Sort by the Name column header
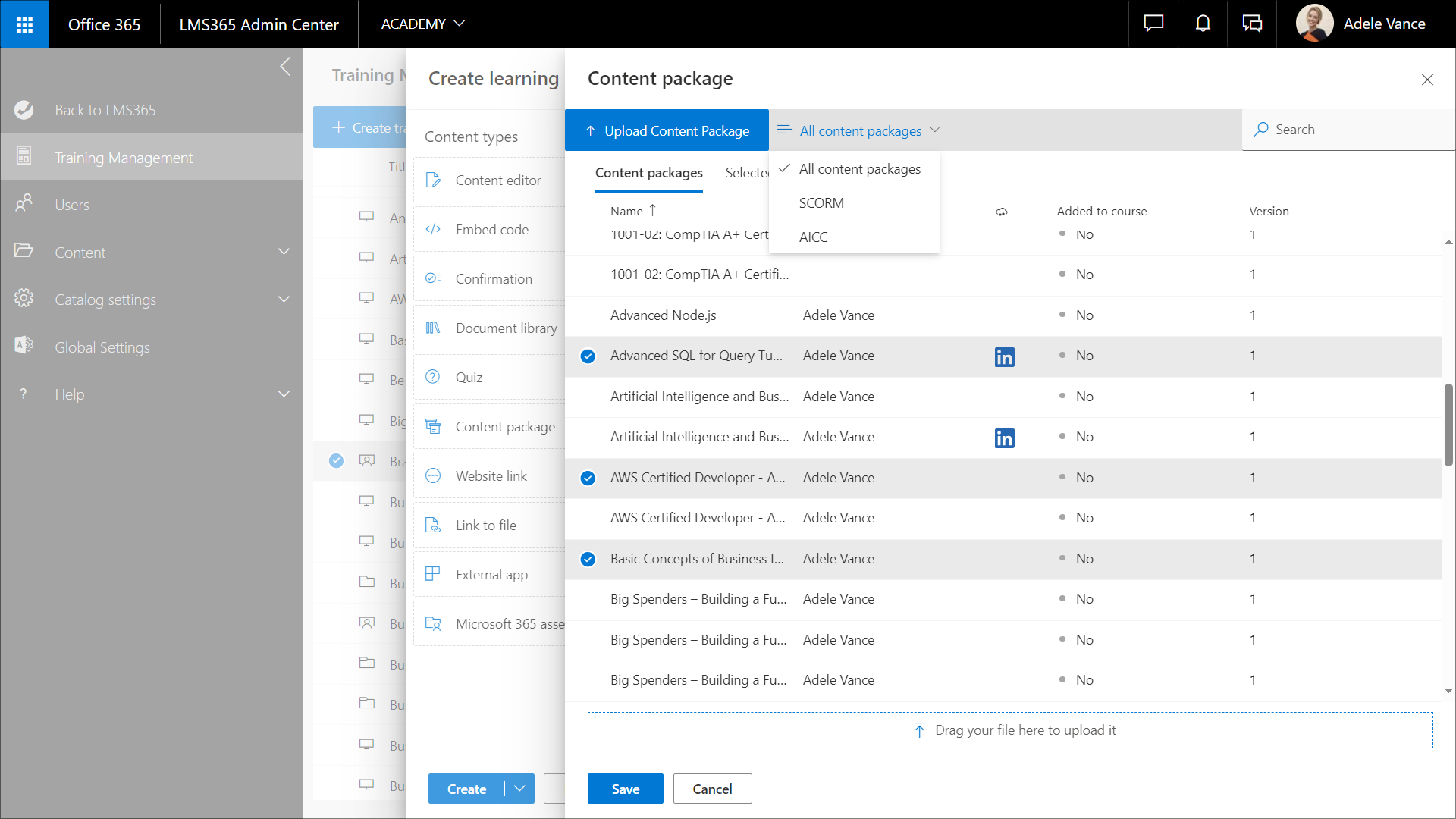This screenshot has height=819, width=1456. tap(632, 211)
